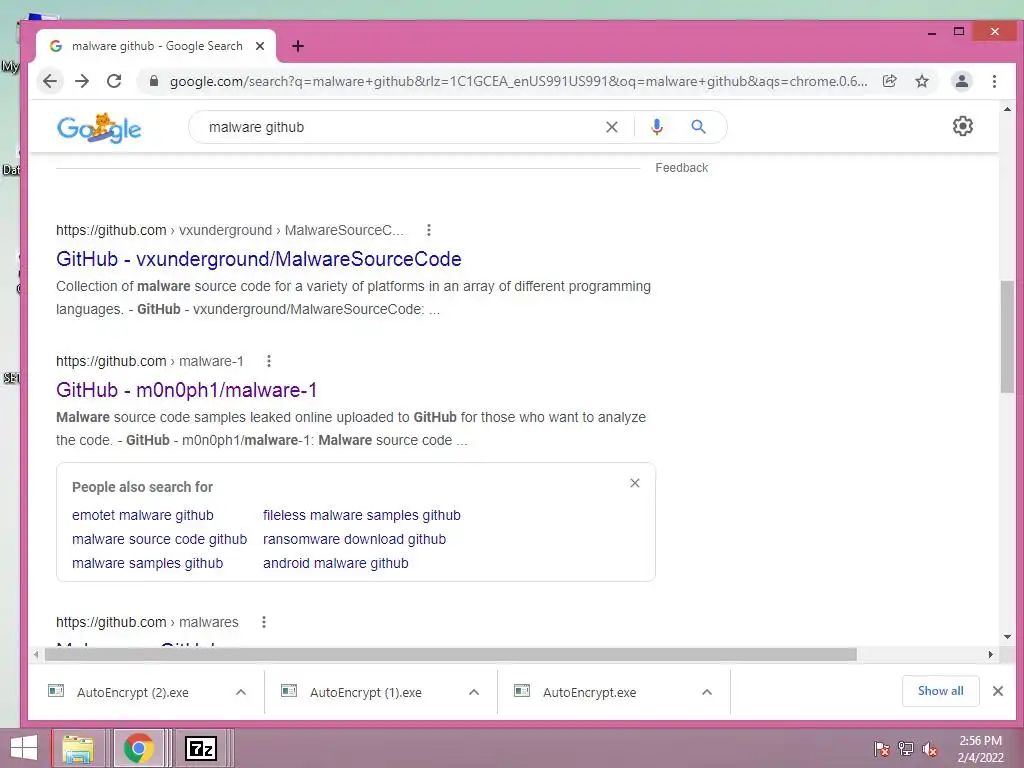The width and height of the screenshot is (1024, 768).
Task: Go back to the previous page
Action: (50, 81)
